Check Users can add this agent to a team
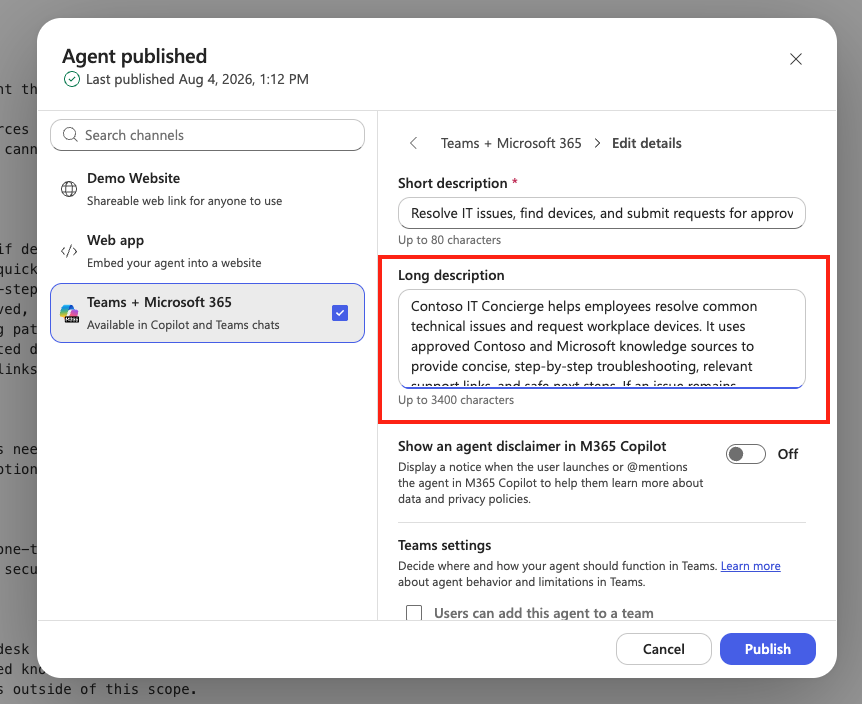The image size is (862, 704). click(414, 613)
